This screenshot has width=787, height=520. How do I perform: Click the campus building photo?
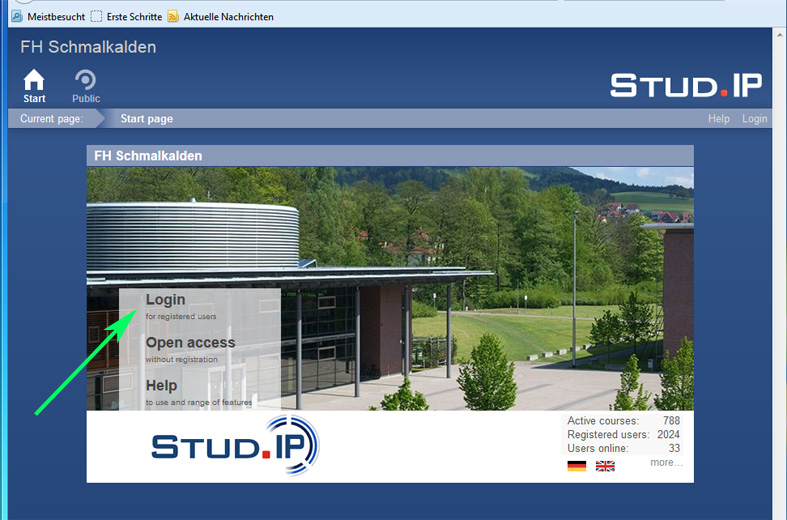[390, 289]
